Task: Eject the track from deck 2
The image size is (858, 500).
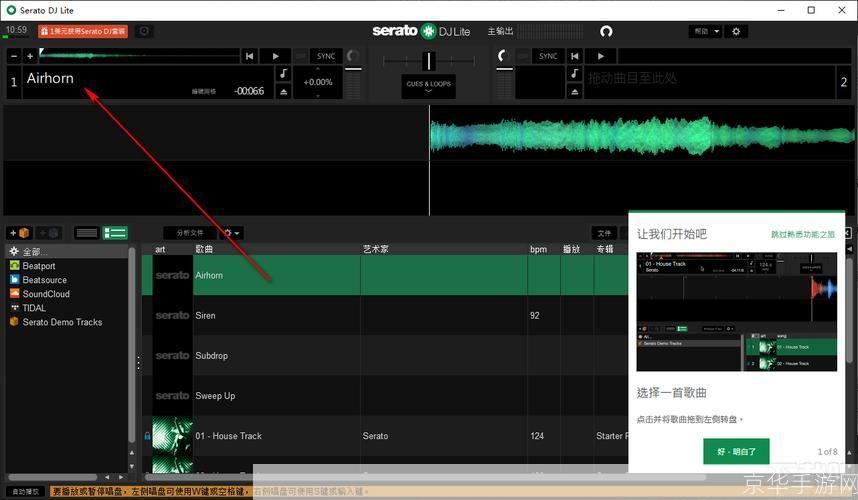Action: [x=574, y=91]
